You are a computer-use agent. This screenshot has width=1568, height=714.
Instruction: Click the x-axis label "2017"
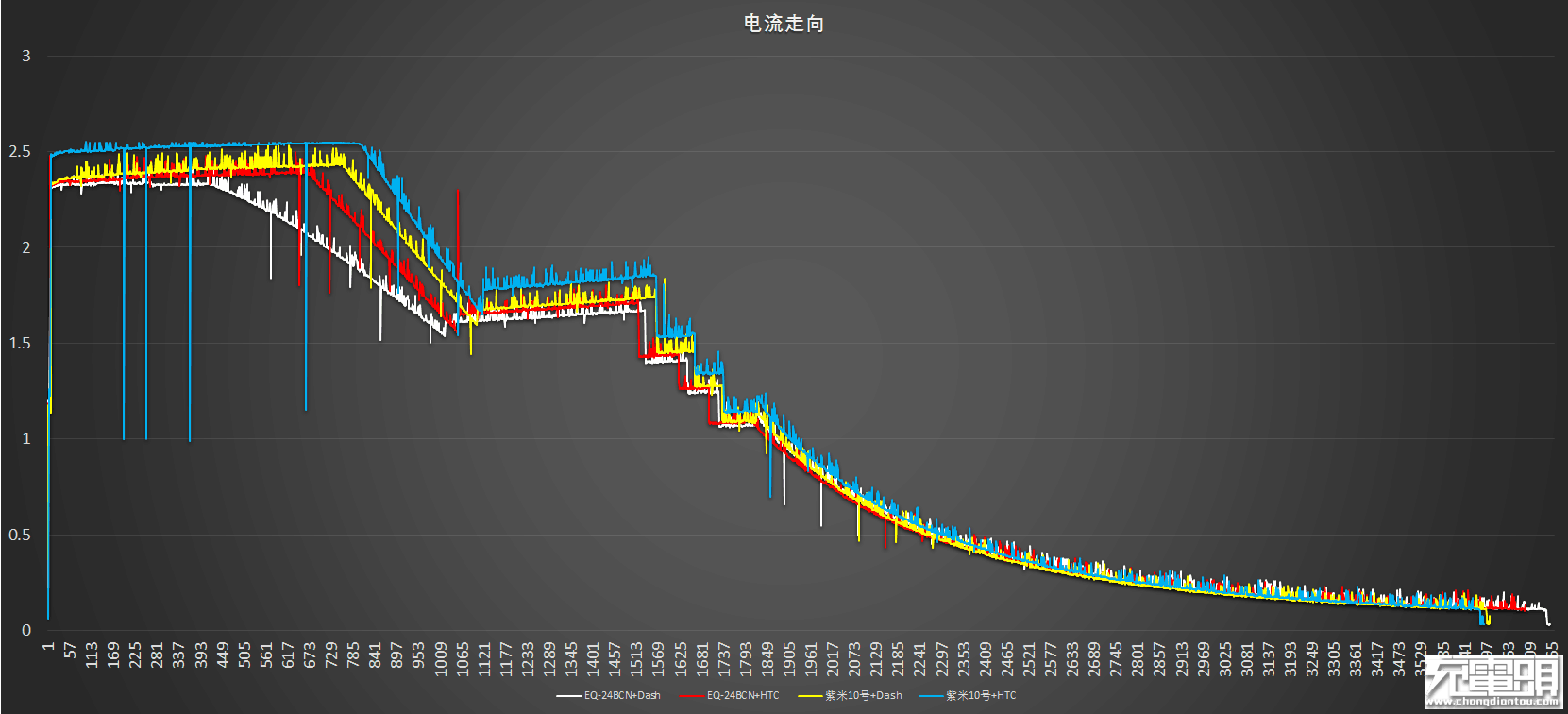[x=833, y=658]
